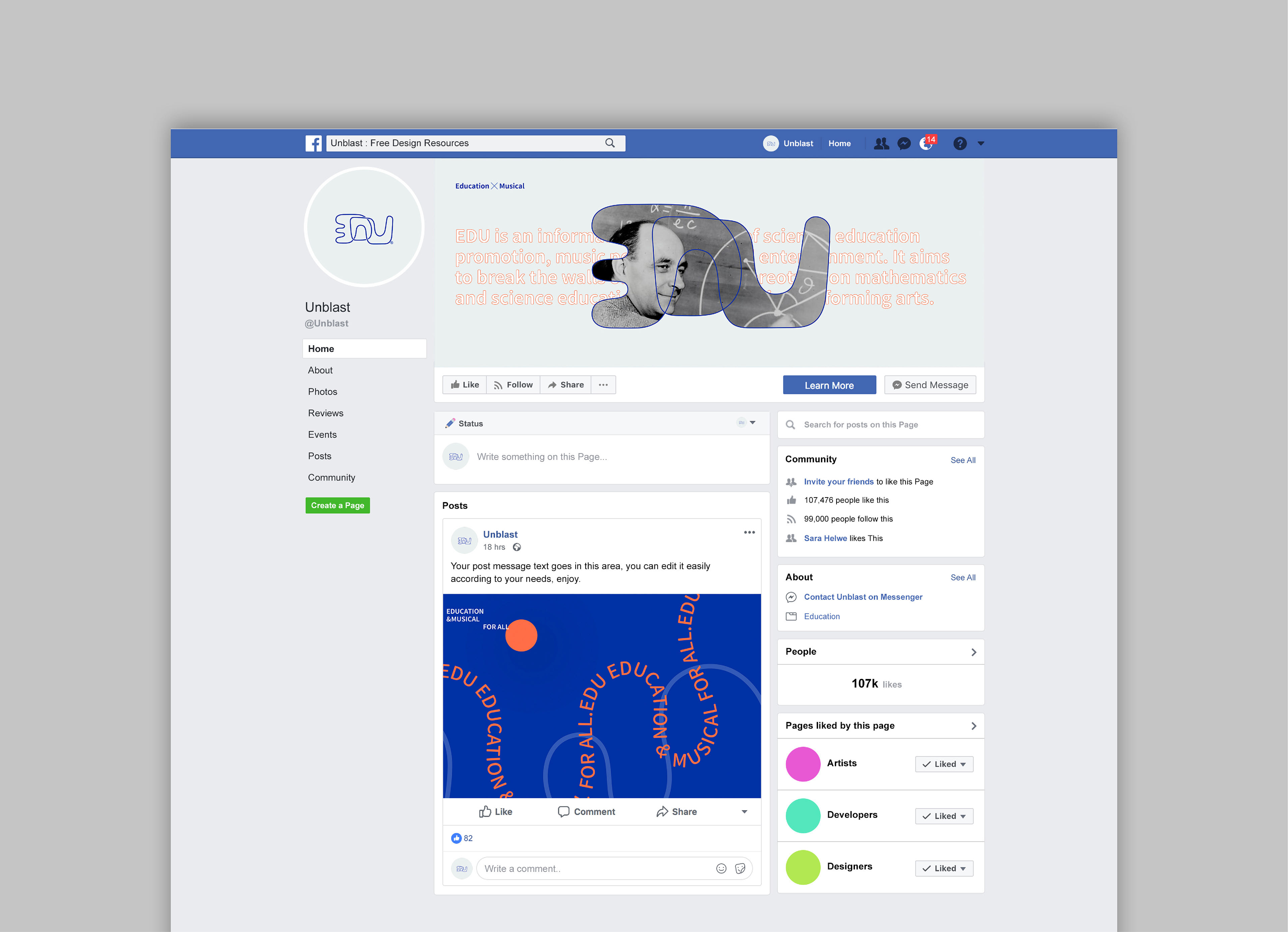This screenshot has width=1288, height=932.
Task: Click the Artists magenta page avatar
Action: coord(802,764)
